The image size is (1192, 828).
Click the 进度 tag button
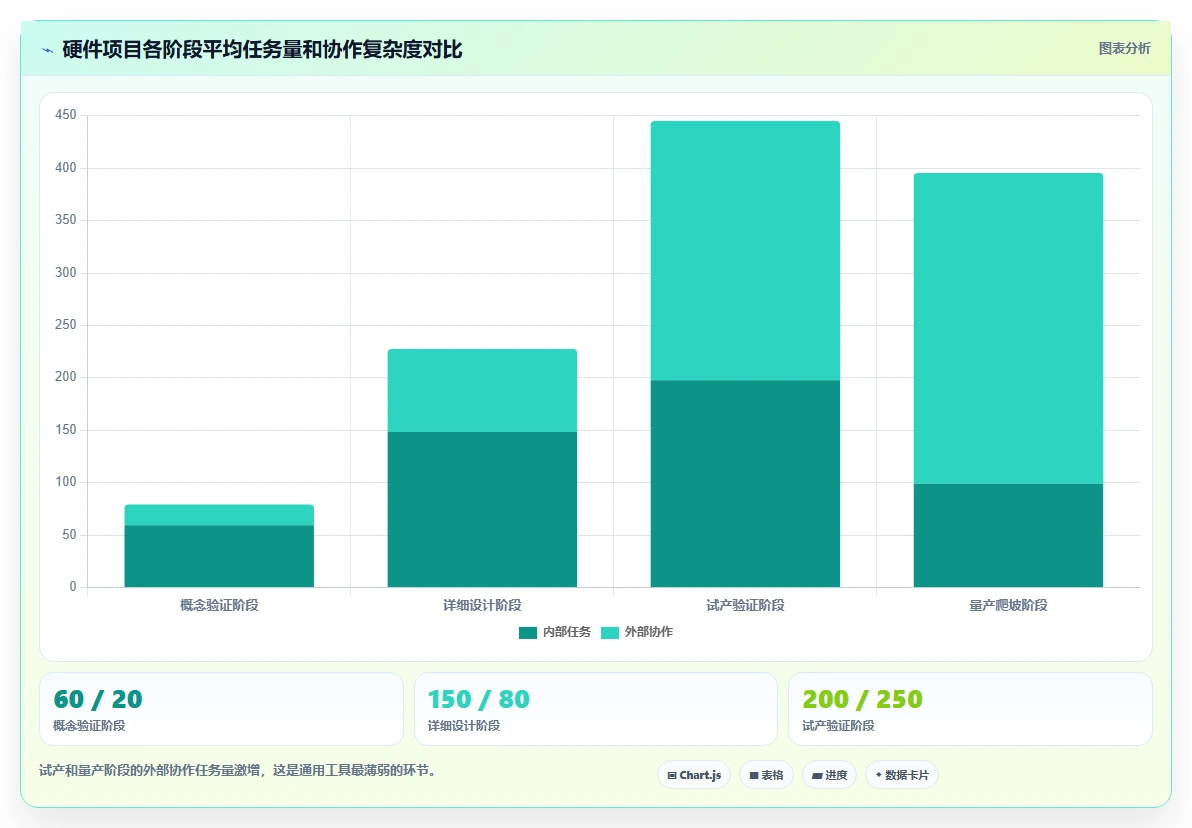829,775
